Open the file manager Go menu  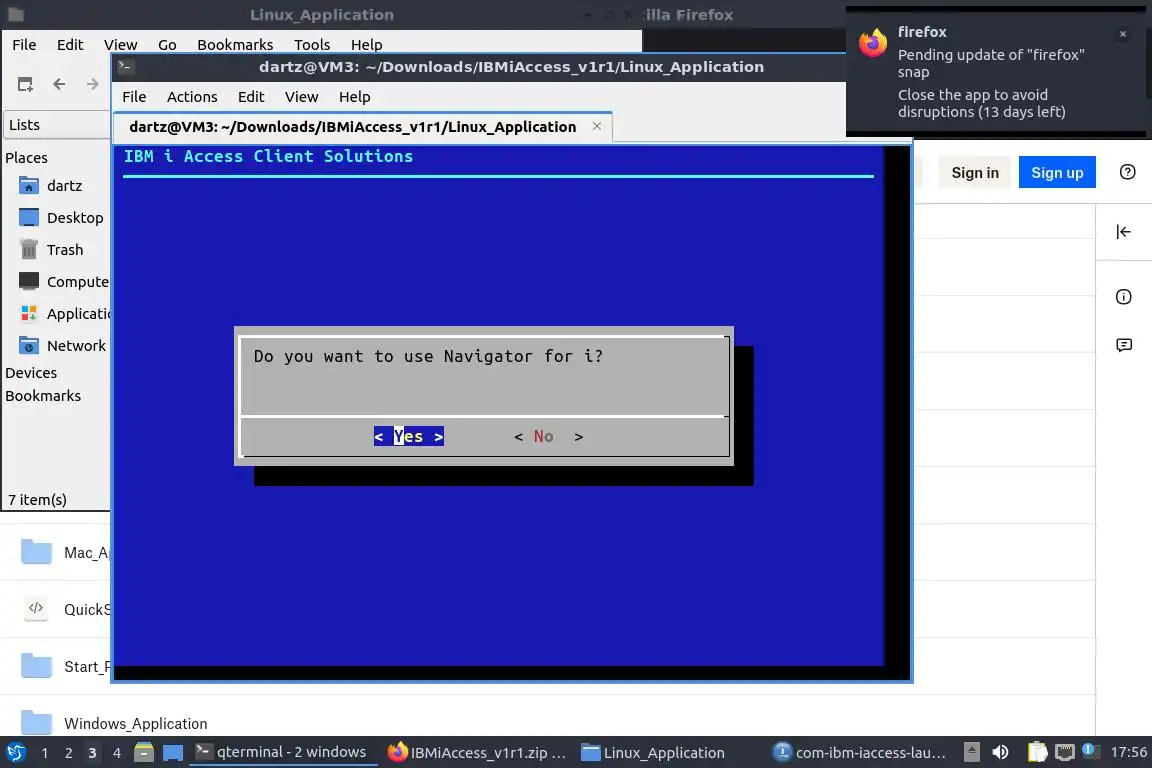point(168,45)
